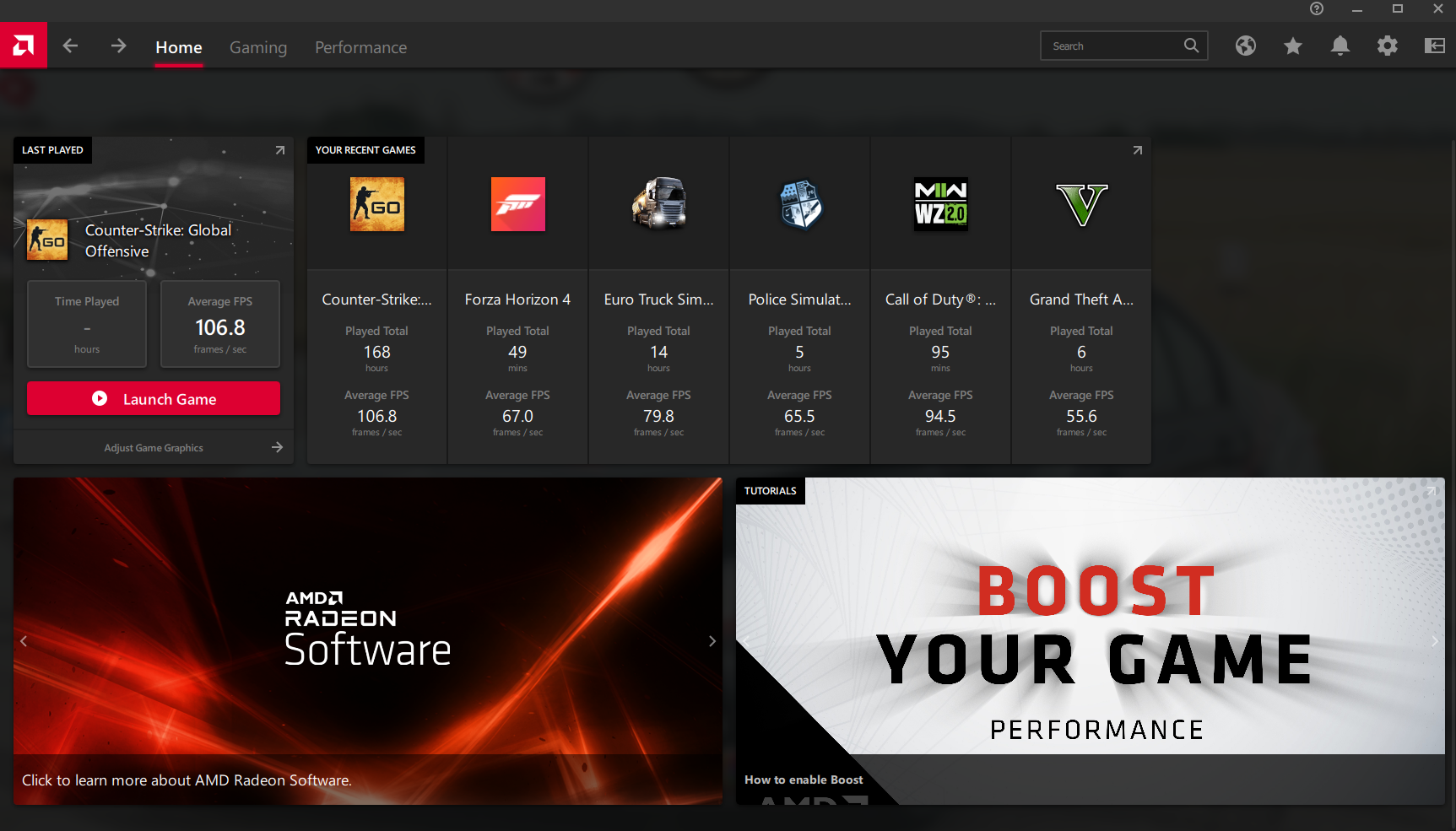Click GTA 55.6 Average FPS value
The image size is (1456, 831).
[1081, 416]
